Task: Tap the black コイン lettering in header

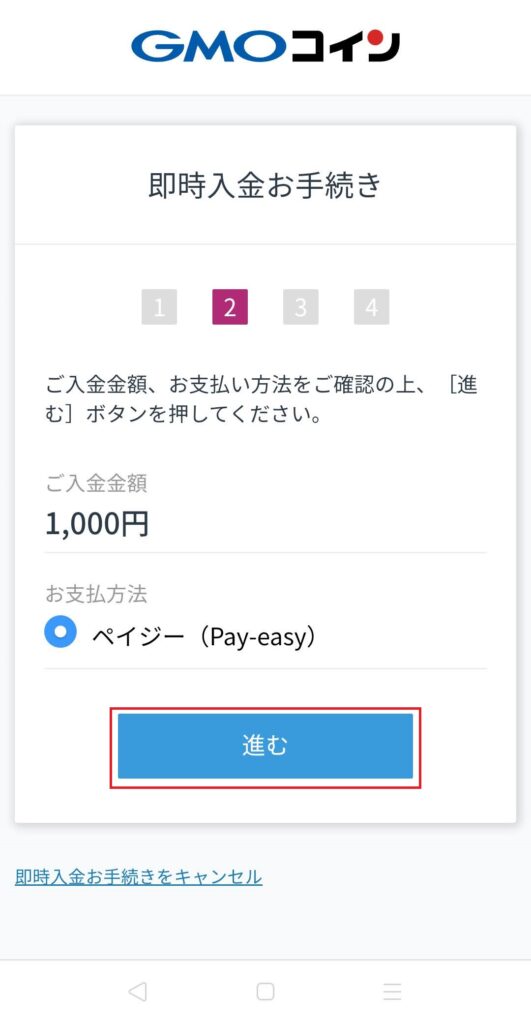Action: click(346, 47)
